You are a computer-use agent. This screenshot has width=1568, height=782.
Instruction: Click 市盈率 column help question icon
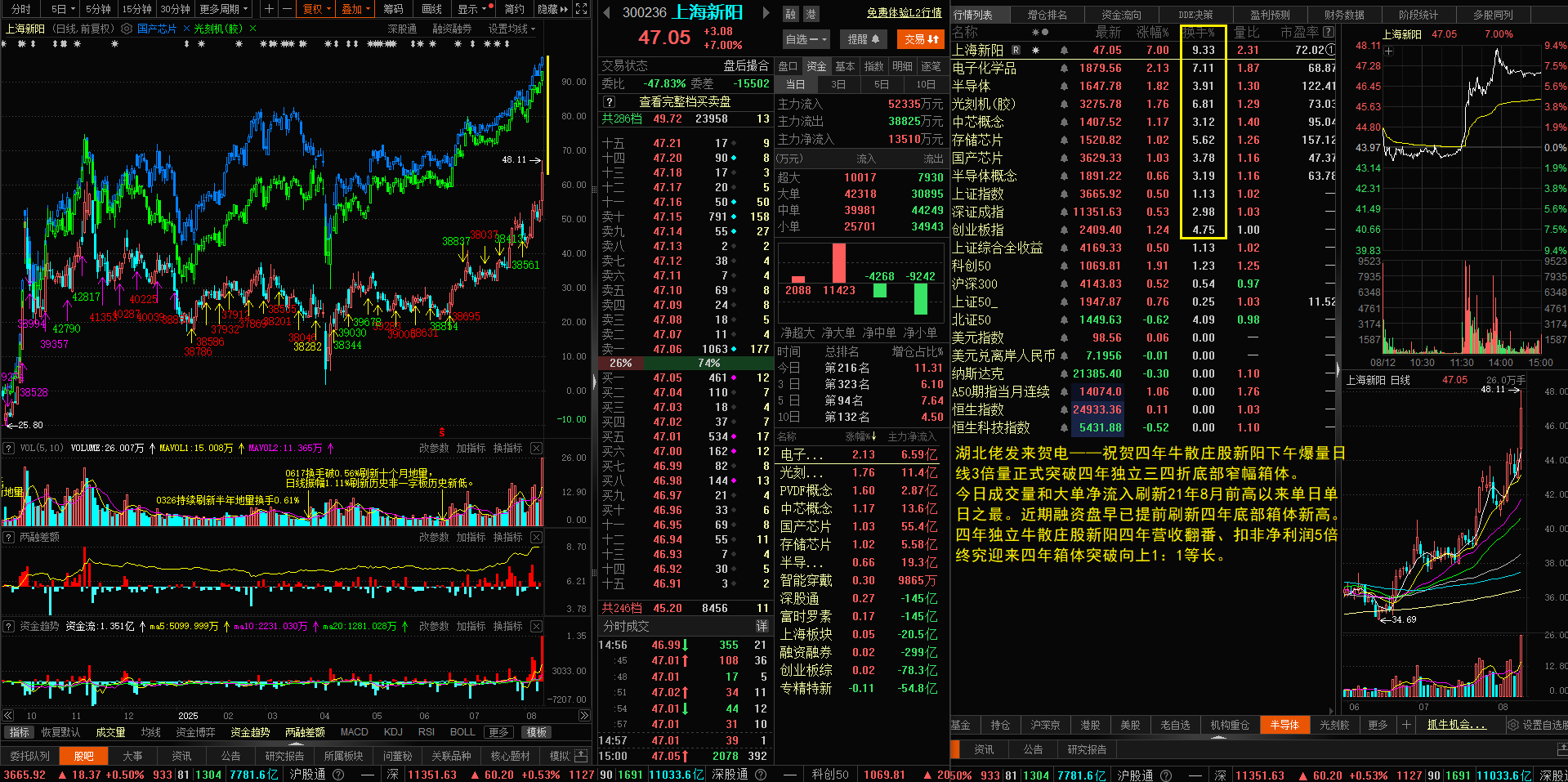tap(1328, 32)
